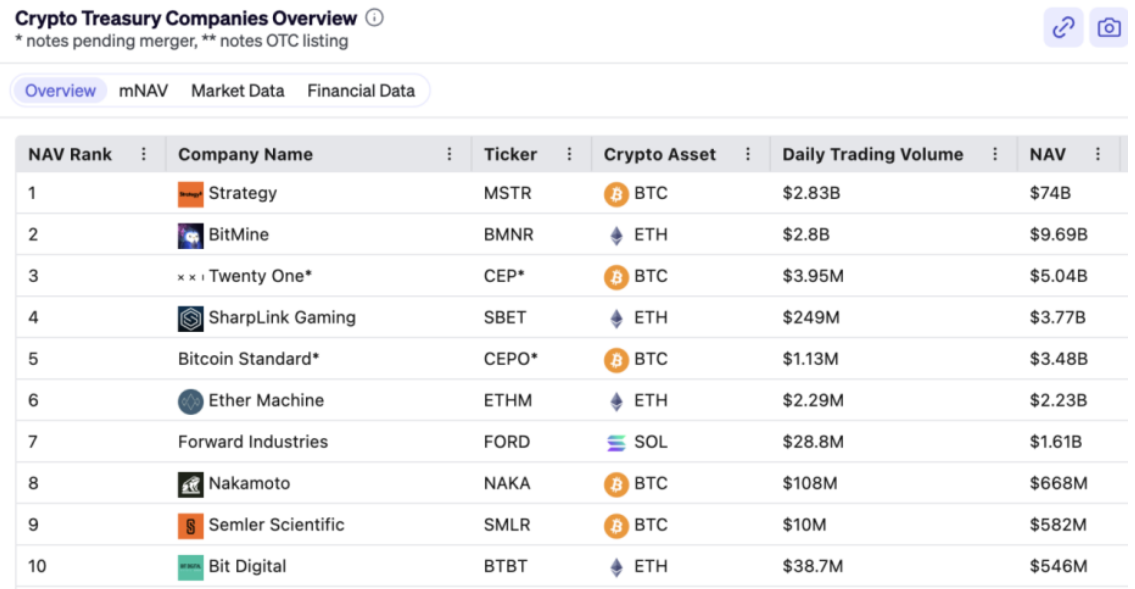Copy link with the chain icon button
Screen dimensions: 1135x589
(1063, 27)
